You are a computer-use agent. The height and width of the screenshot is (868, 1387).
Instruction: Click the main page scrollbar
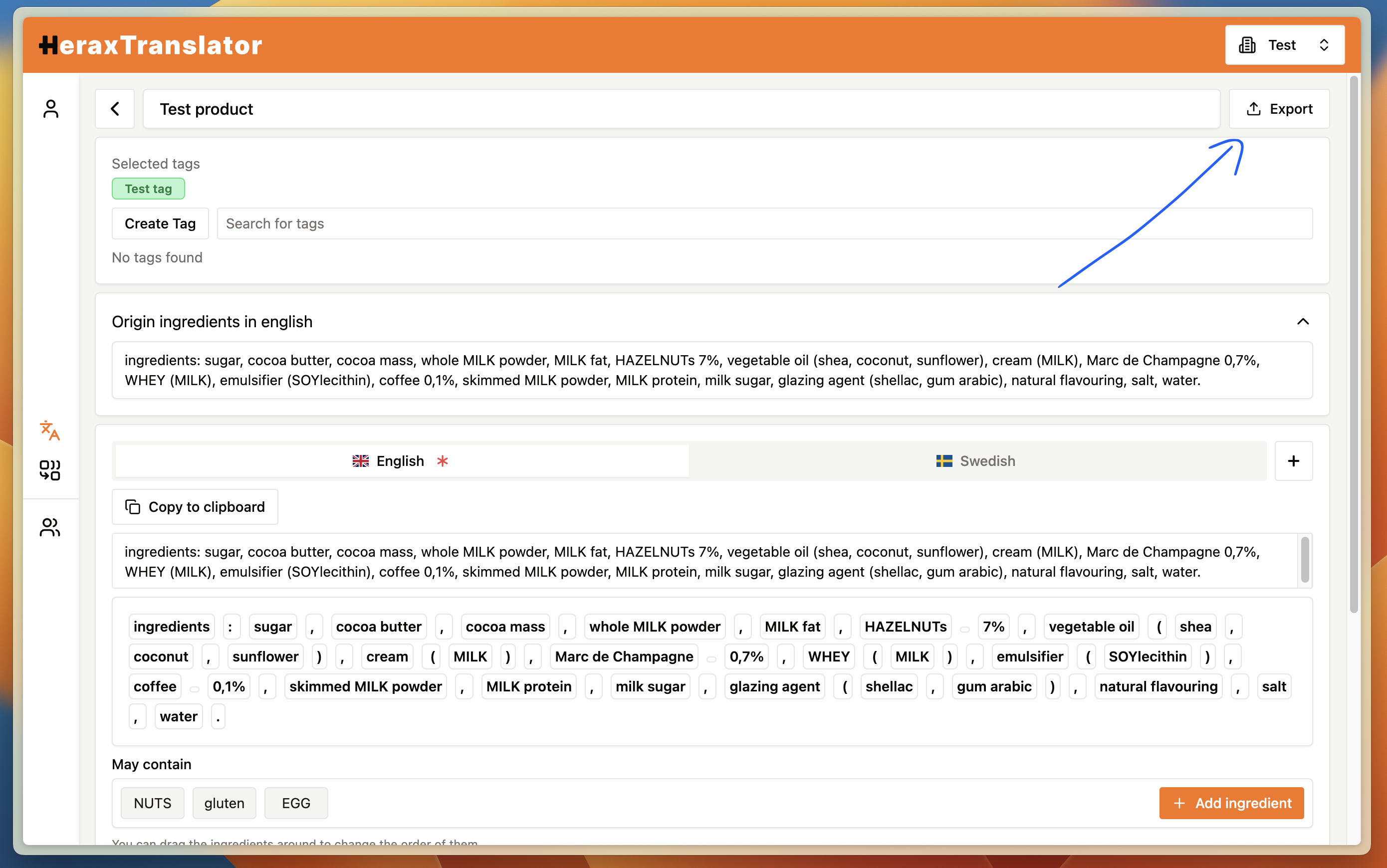(1354, 344)
